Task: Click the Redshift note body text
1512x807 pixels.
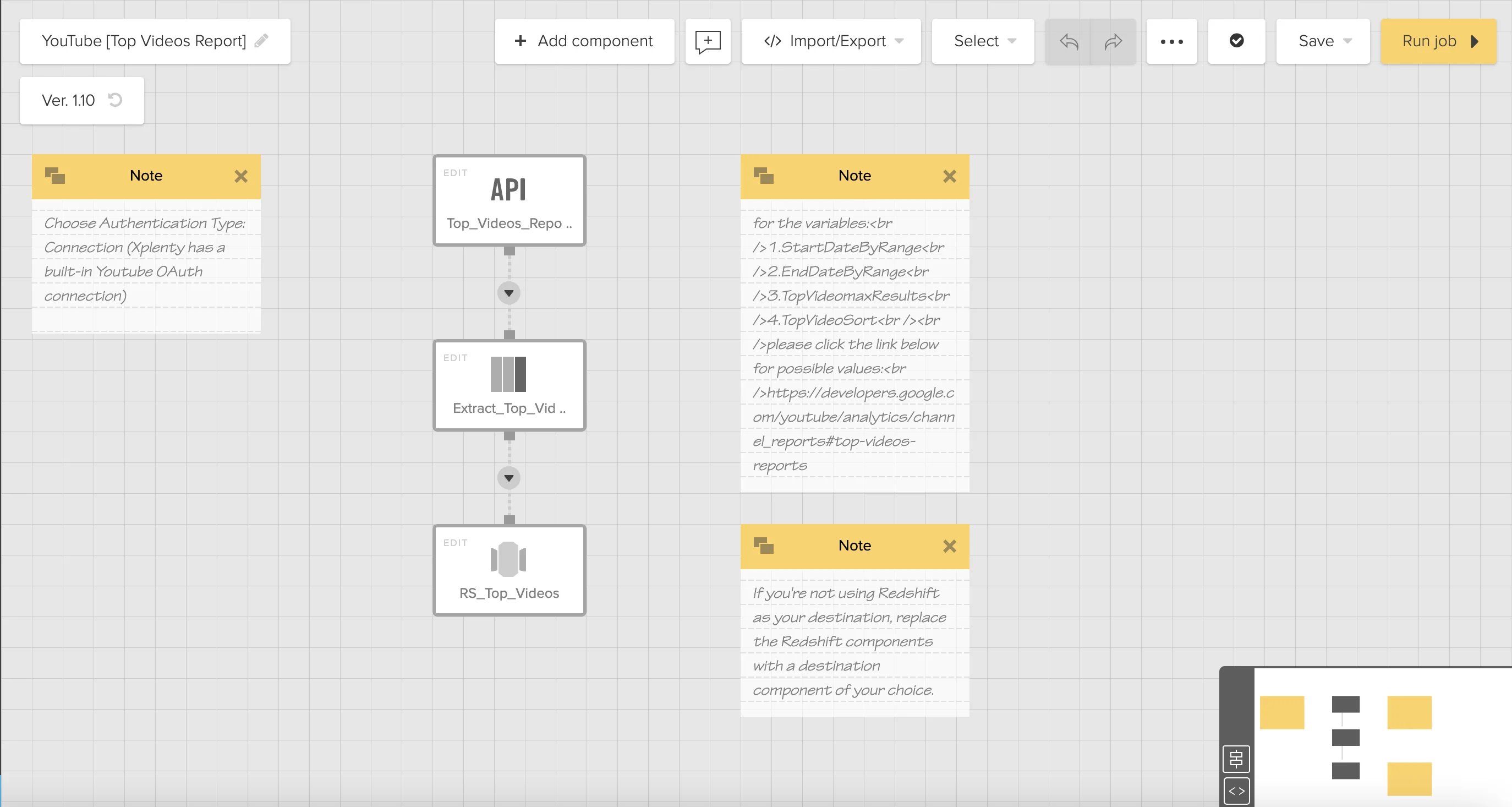Action: pos(850,641)
